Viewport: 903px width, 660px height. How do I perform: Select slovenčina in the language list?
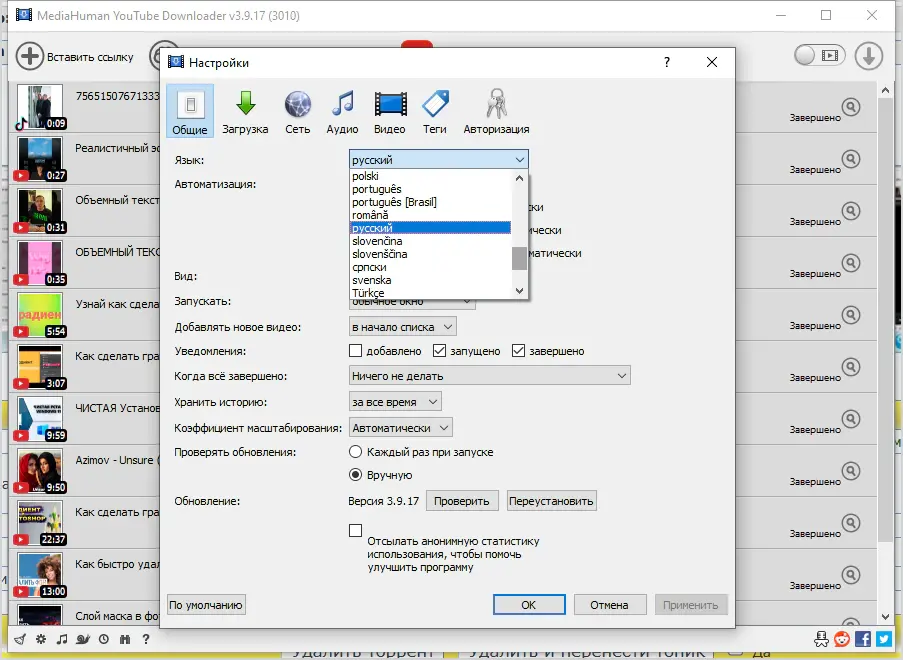pos(431,241)
